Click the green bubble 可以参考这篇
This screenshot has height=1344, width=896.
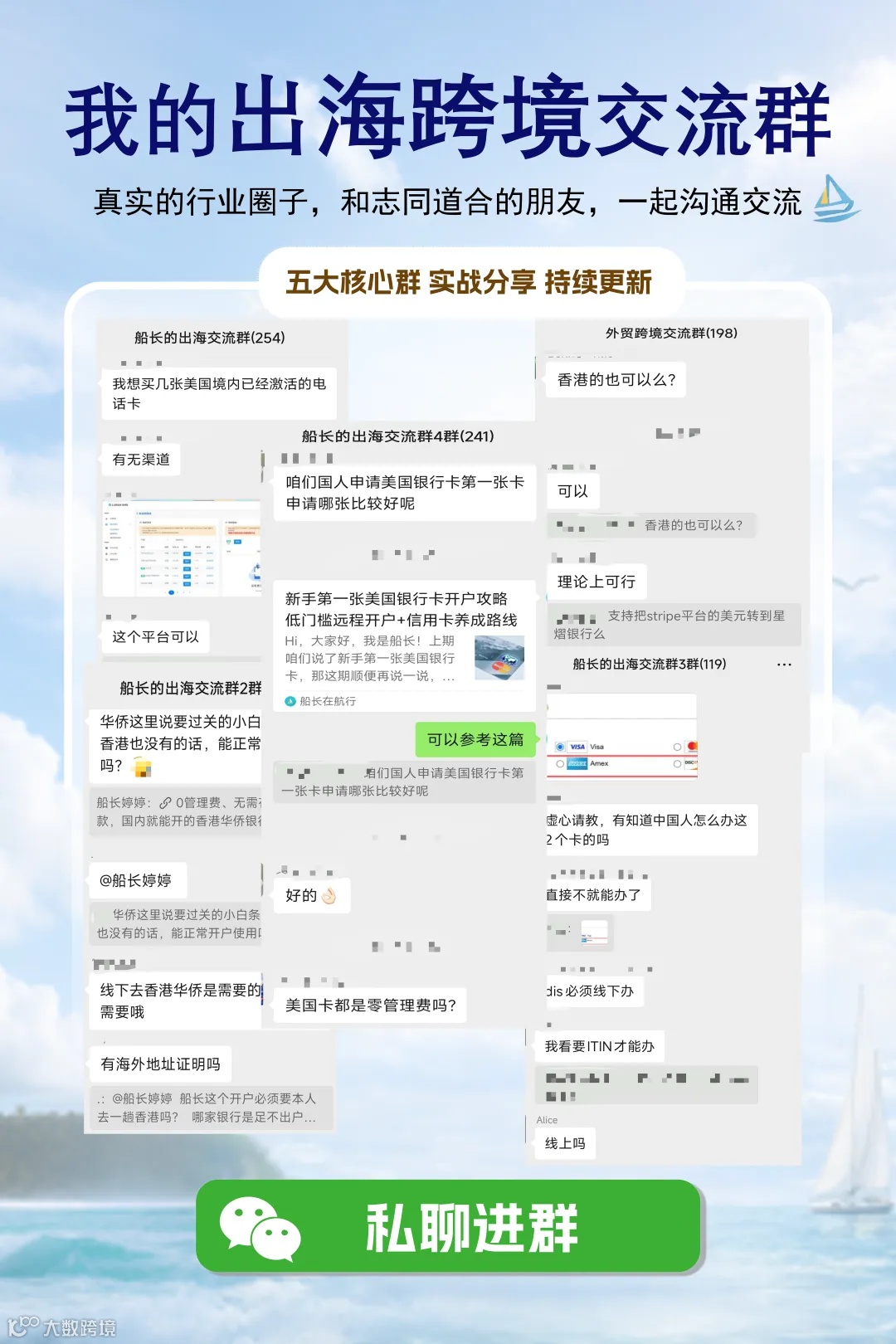click(475, 739)
